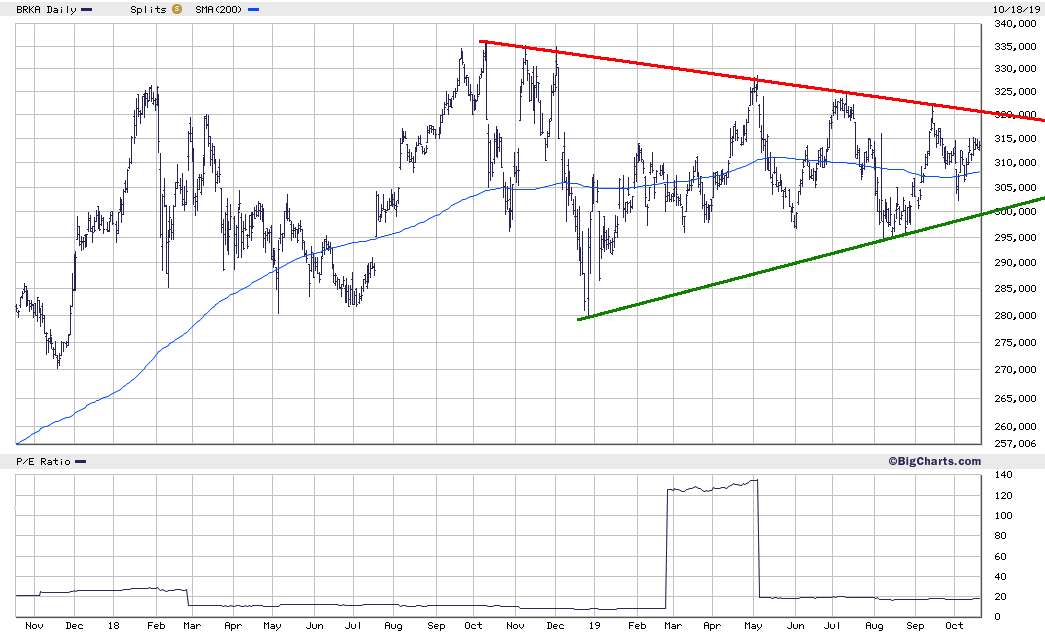Click the '19' year marker on time axis
The height and width of the screenshot is (635, 1045).
point(594,626)
